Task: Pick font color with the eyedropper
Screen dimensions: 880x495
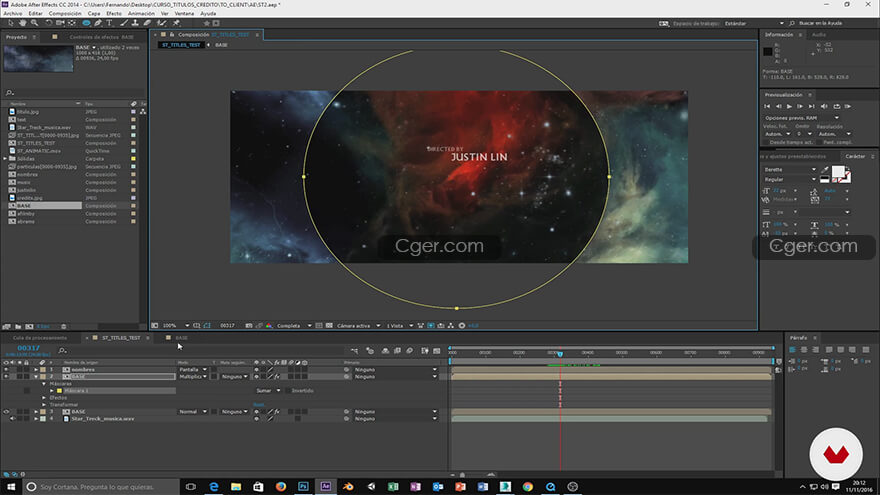Action: pyautogui.click(x=824, y=169)
